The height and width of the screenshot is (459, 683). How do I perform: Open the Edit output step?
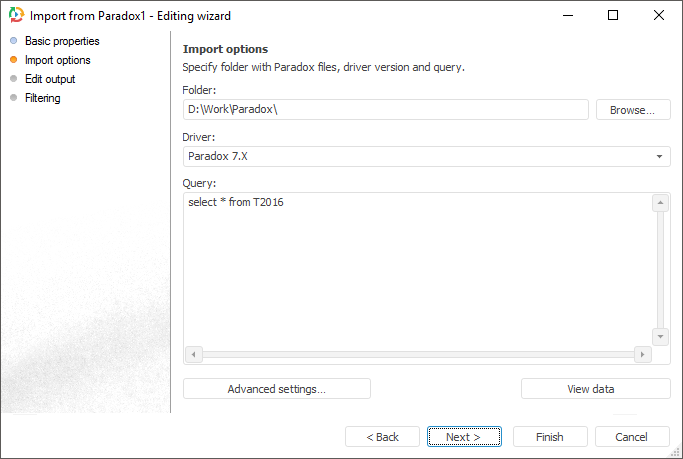50,79
